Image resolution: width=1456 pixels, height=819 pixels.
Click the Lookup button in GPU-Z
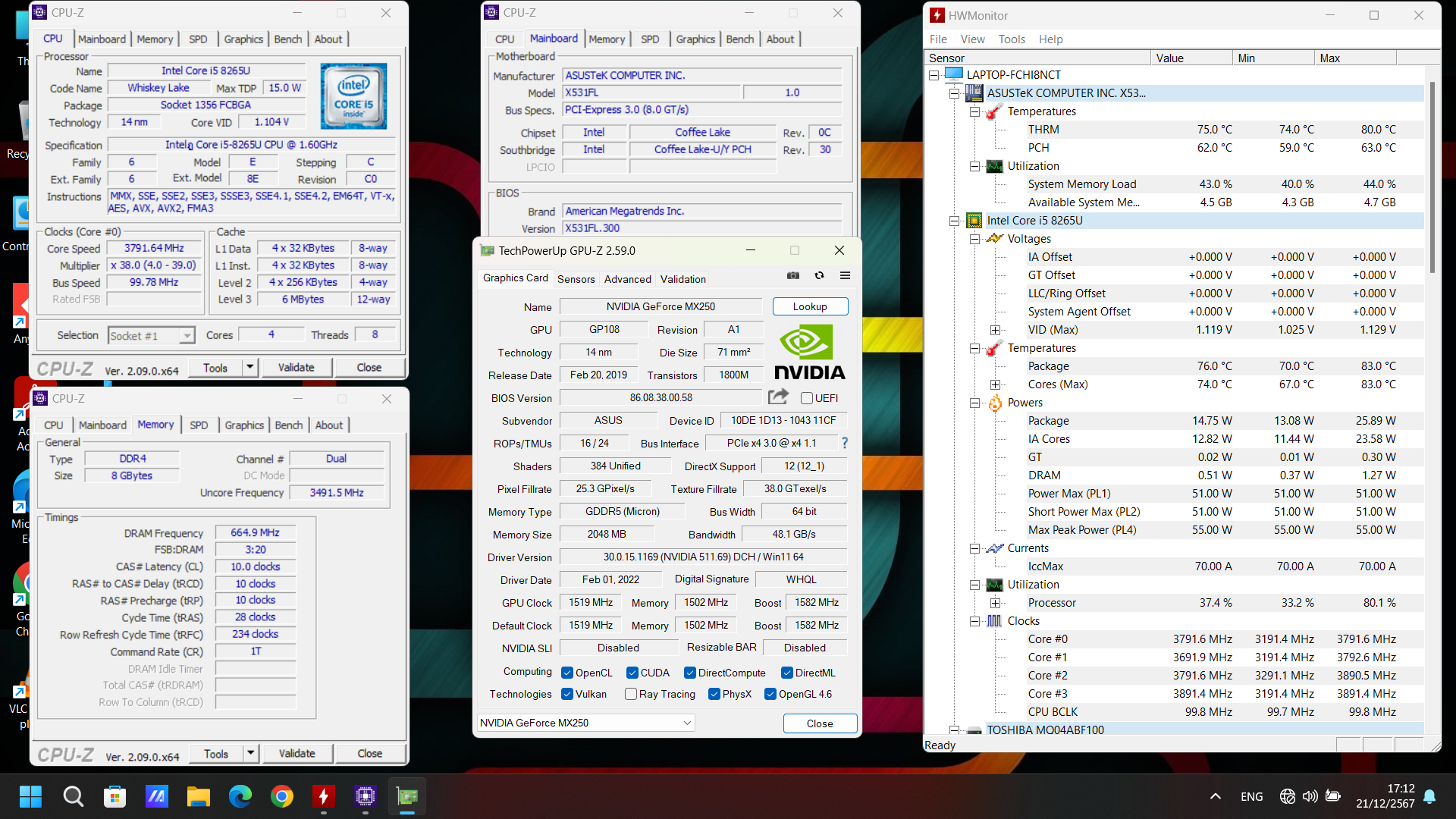[810, 306]
